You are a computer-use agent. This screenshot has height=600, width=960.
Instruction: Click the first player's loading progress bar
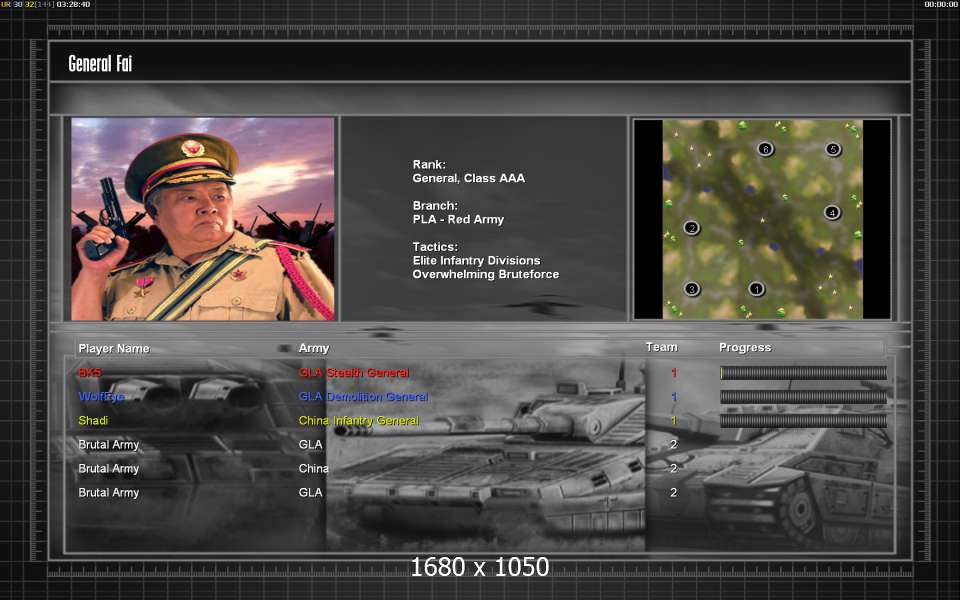pos(803,373)
